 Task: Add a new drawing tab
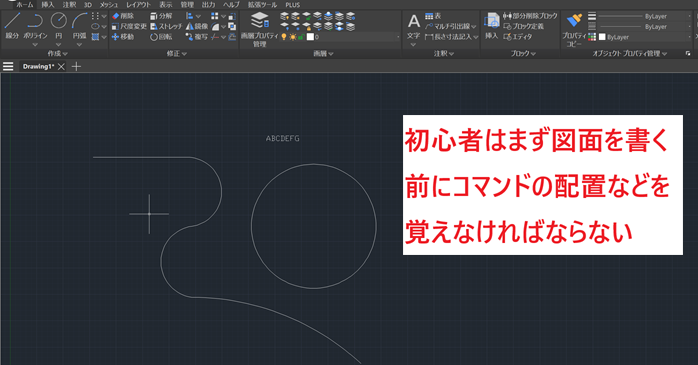tap(77, 66)
